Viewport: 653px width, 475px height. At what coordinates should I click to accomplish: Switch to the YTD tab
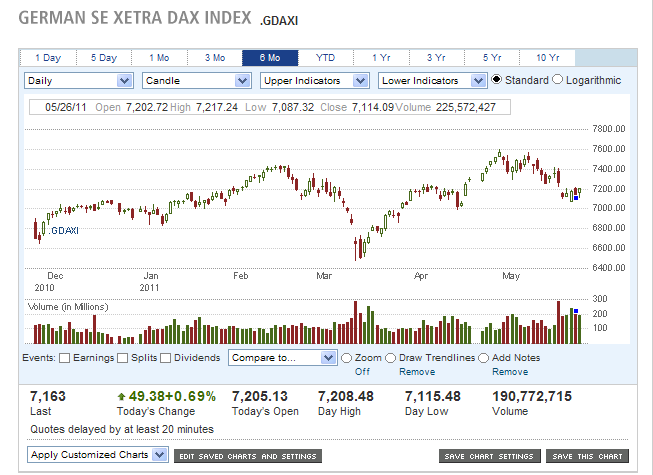325,58
